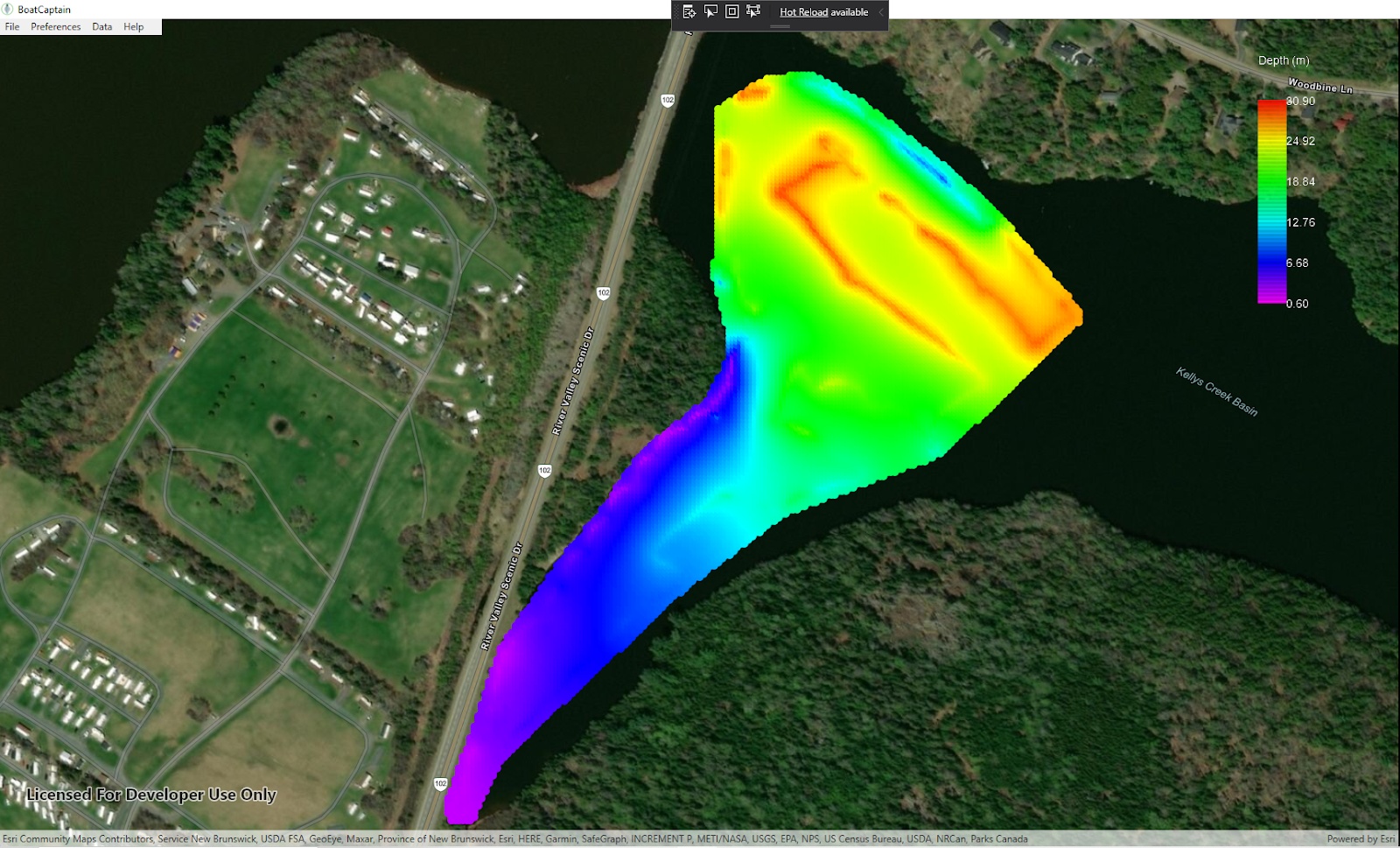Toggle Track Focused Element icon in debug toolbar
Viewport: 1400px width, 848px height.
(x=753, y=11)
